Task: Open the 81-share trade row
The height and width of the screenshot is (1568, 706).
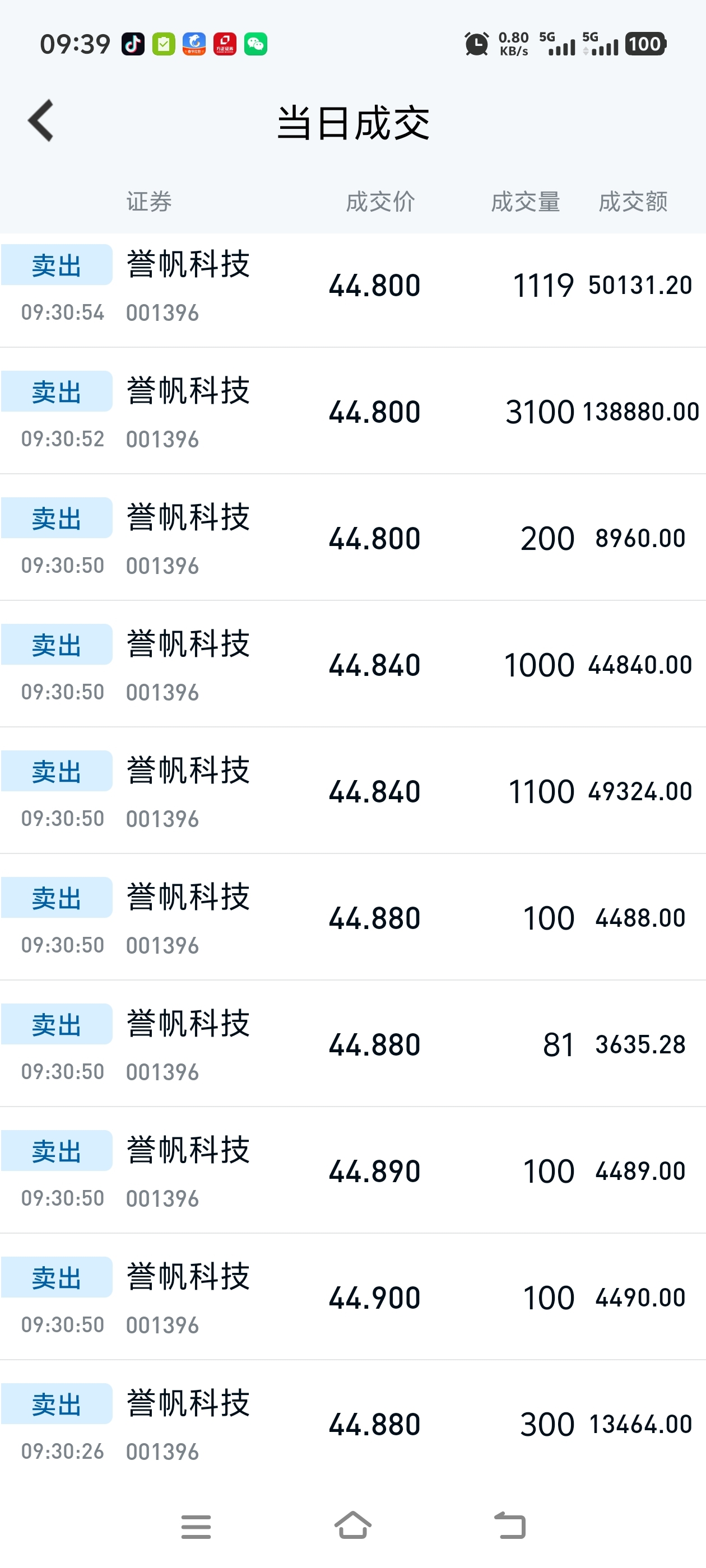Action: point(352,1045)
